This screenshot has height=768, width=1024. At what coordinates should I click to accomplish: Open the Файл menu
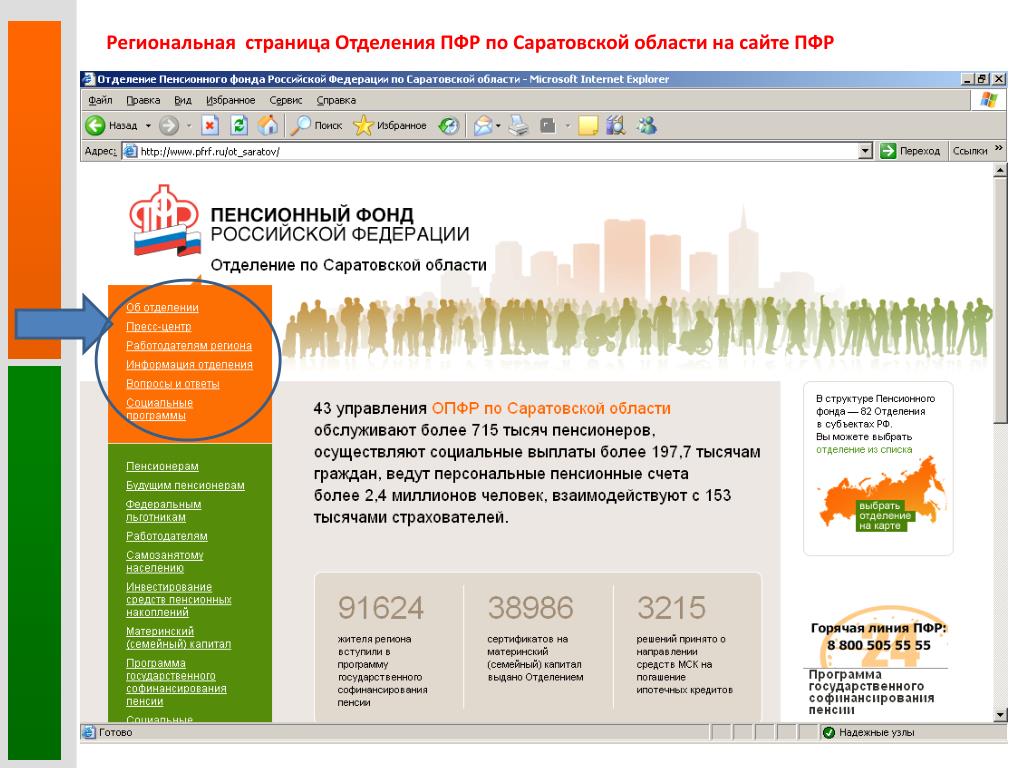pos(101,100)
